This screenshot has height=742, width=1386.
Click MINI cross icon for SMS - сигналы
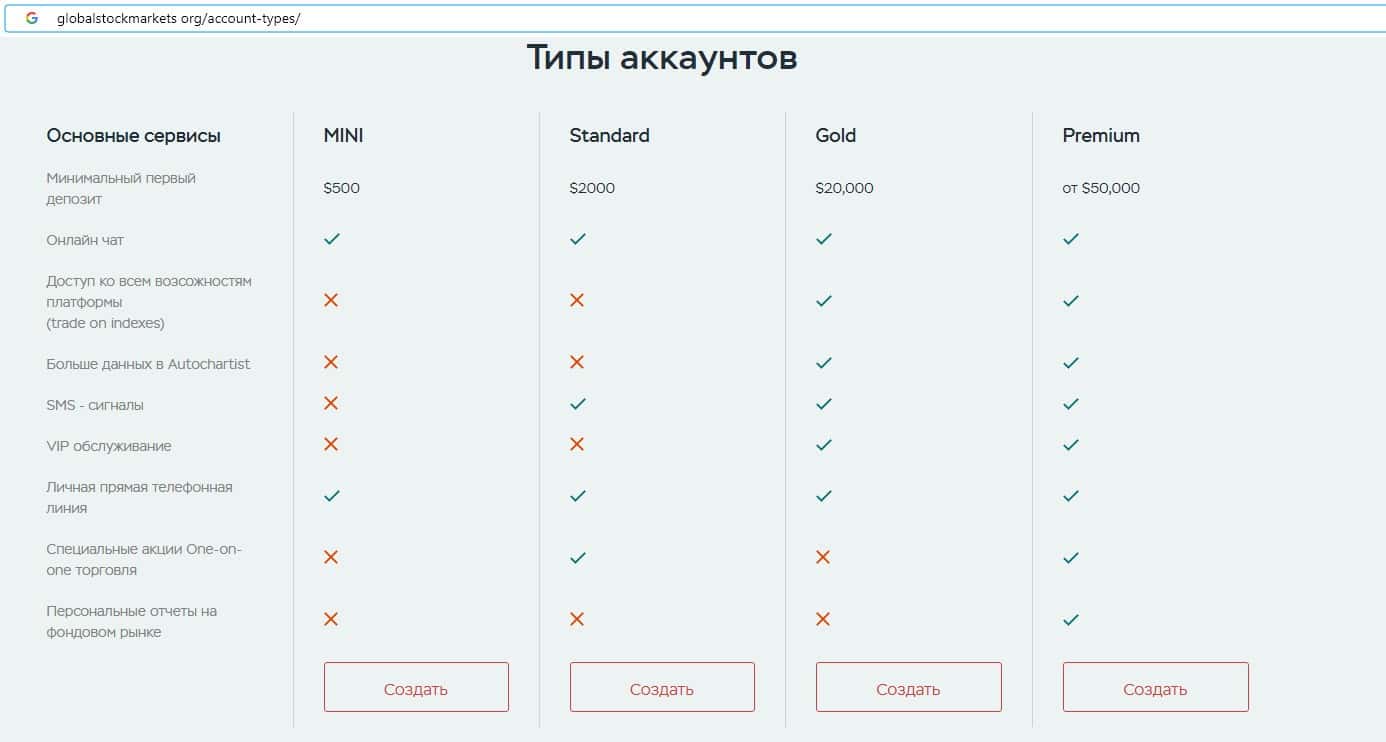[331, 403]
